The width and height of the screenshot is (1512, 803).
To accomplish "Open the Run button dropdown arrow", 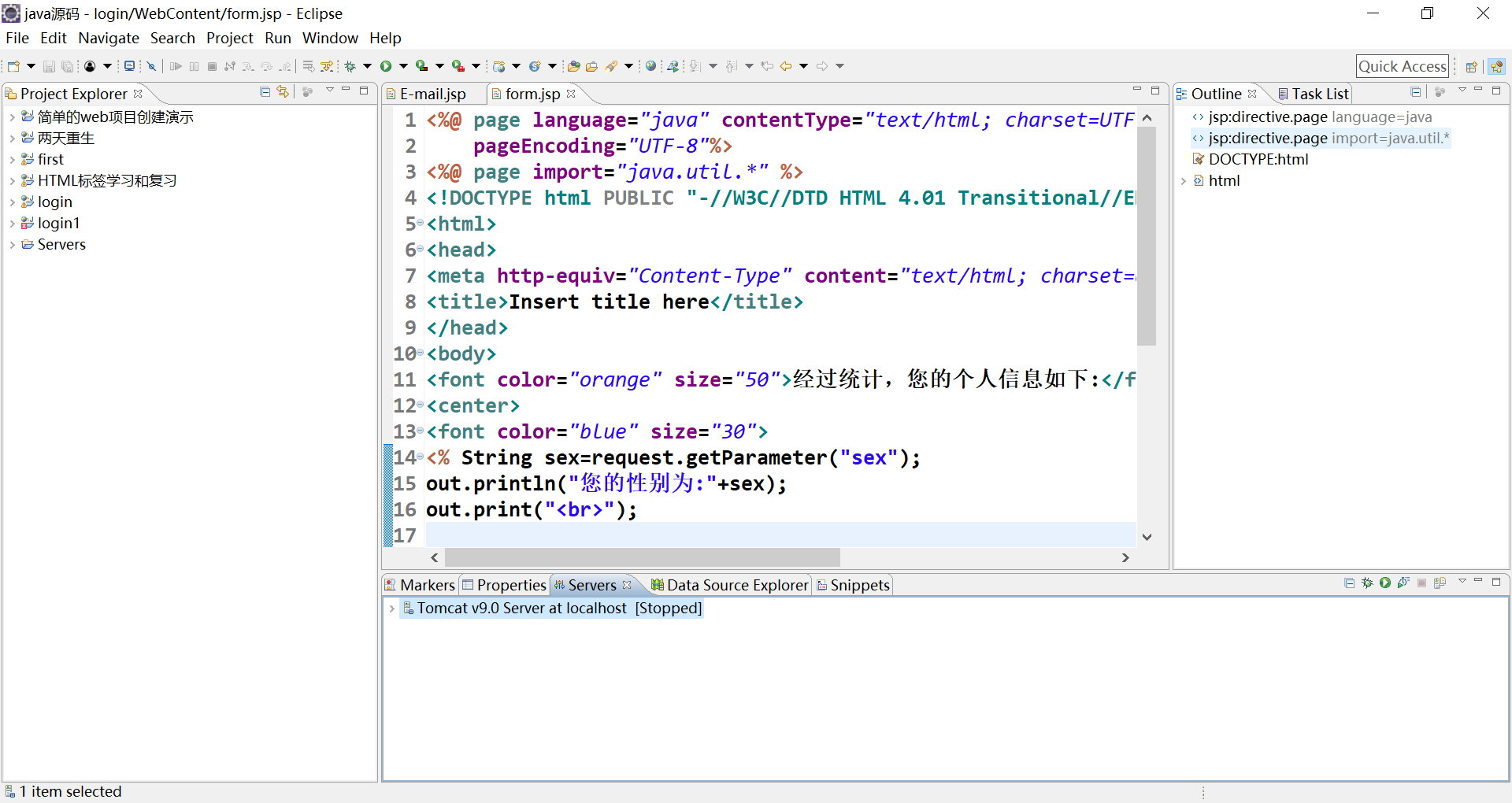I will [x=403, y=66].
